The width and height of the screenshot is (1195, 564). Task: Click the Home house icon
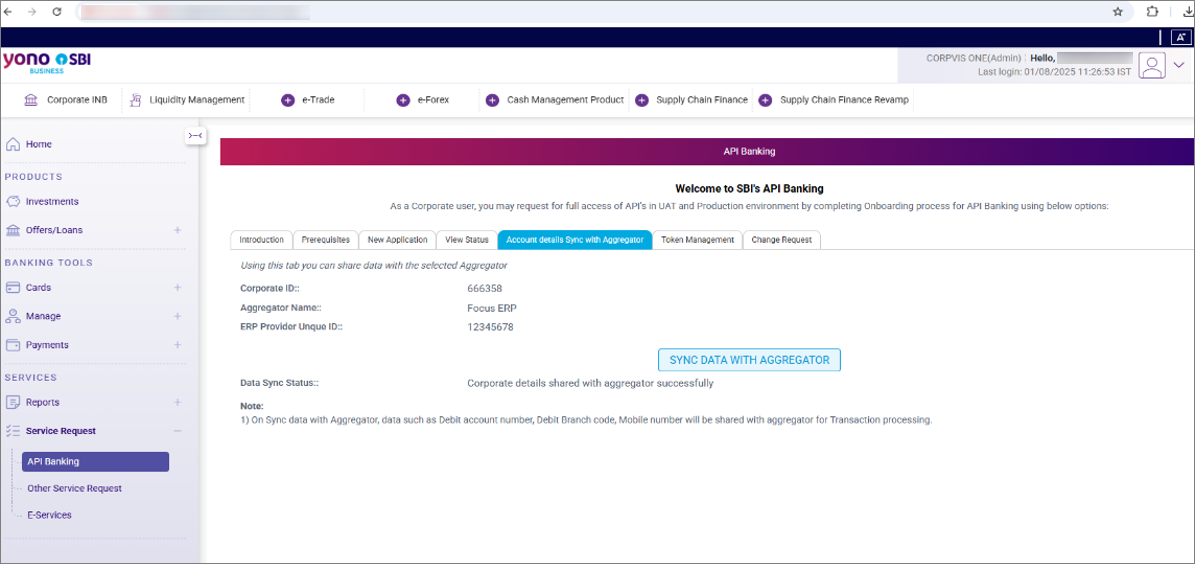click(x=12, y=144)
